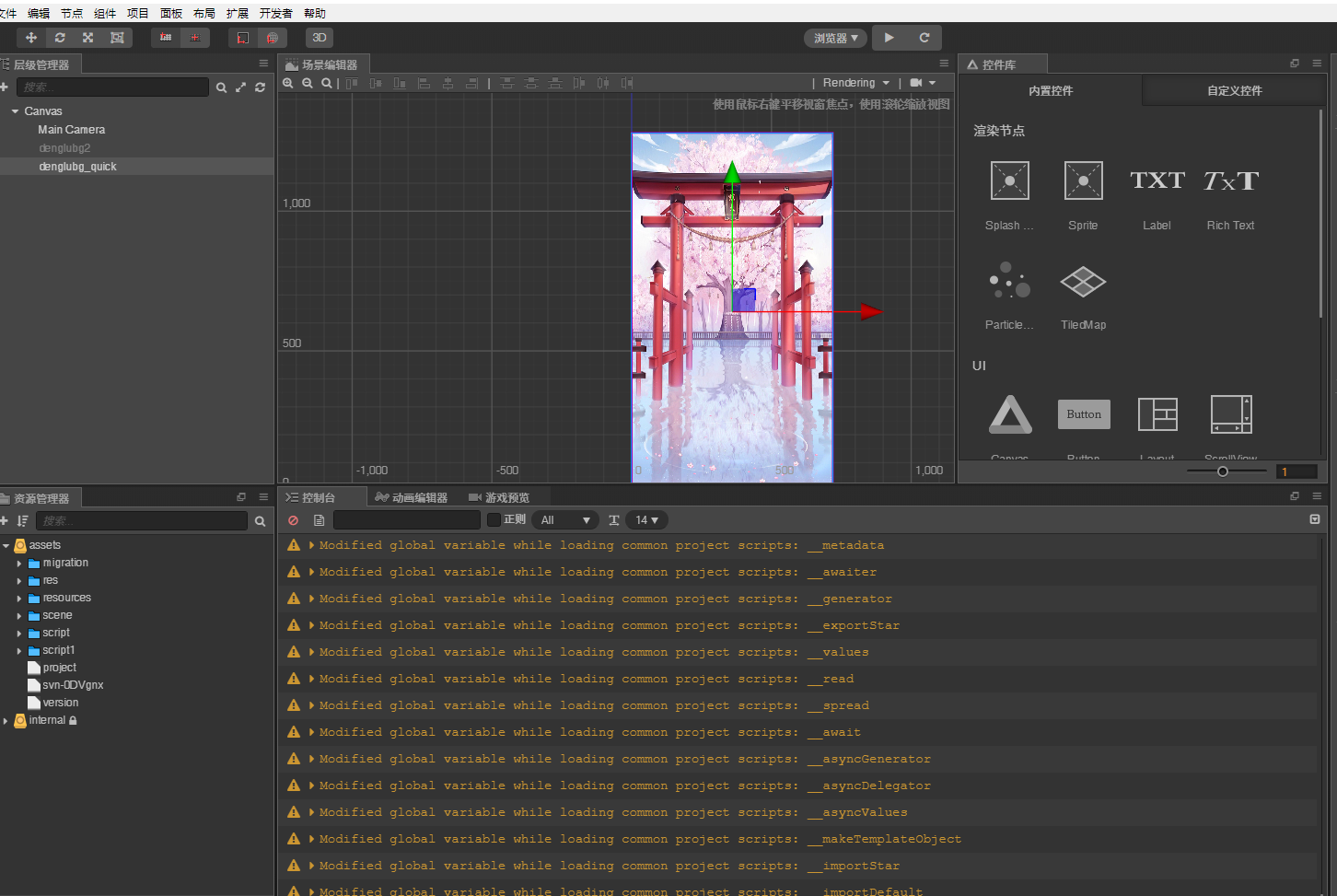Add a Label node from the widget library

1157,180
